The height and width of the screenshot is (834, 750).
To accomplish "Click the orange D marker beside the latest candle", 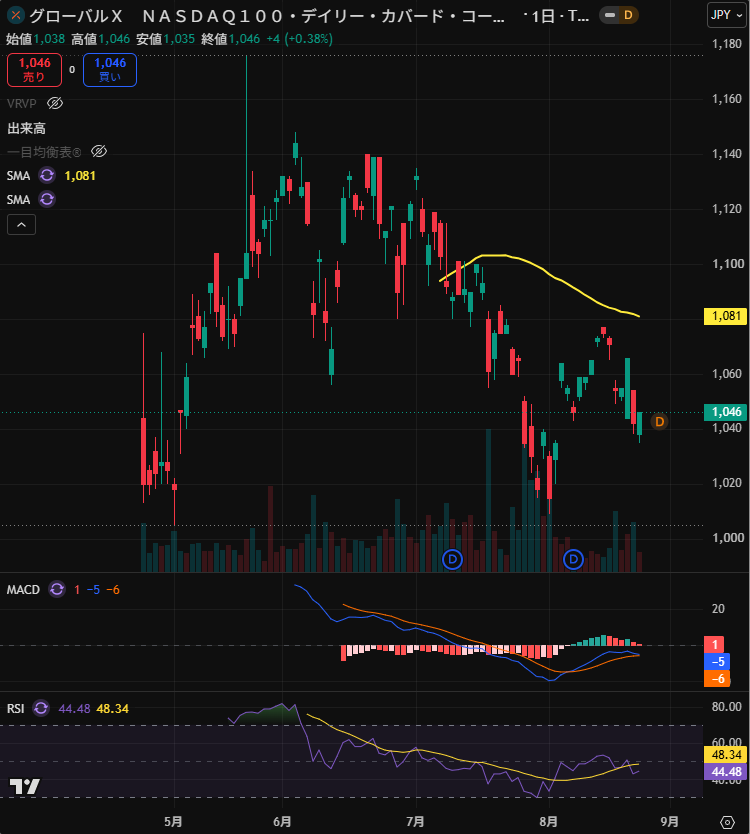I will click(x=660, y=422).
